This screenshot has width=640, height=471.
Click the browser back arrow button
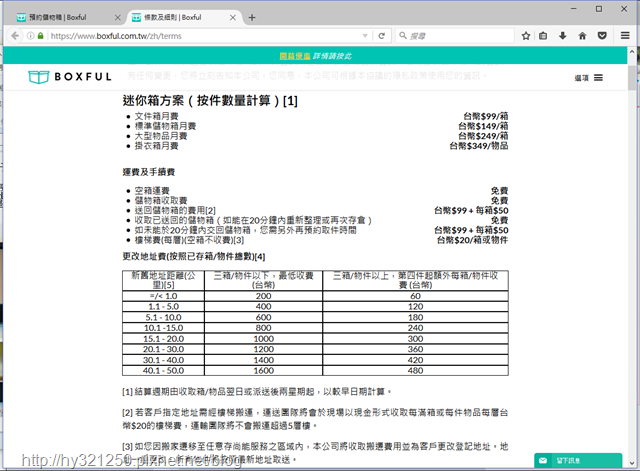point(15,36)
